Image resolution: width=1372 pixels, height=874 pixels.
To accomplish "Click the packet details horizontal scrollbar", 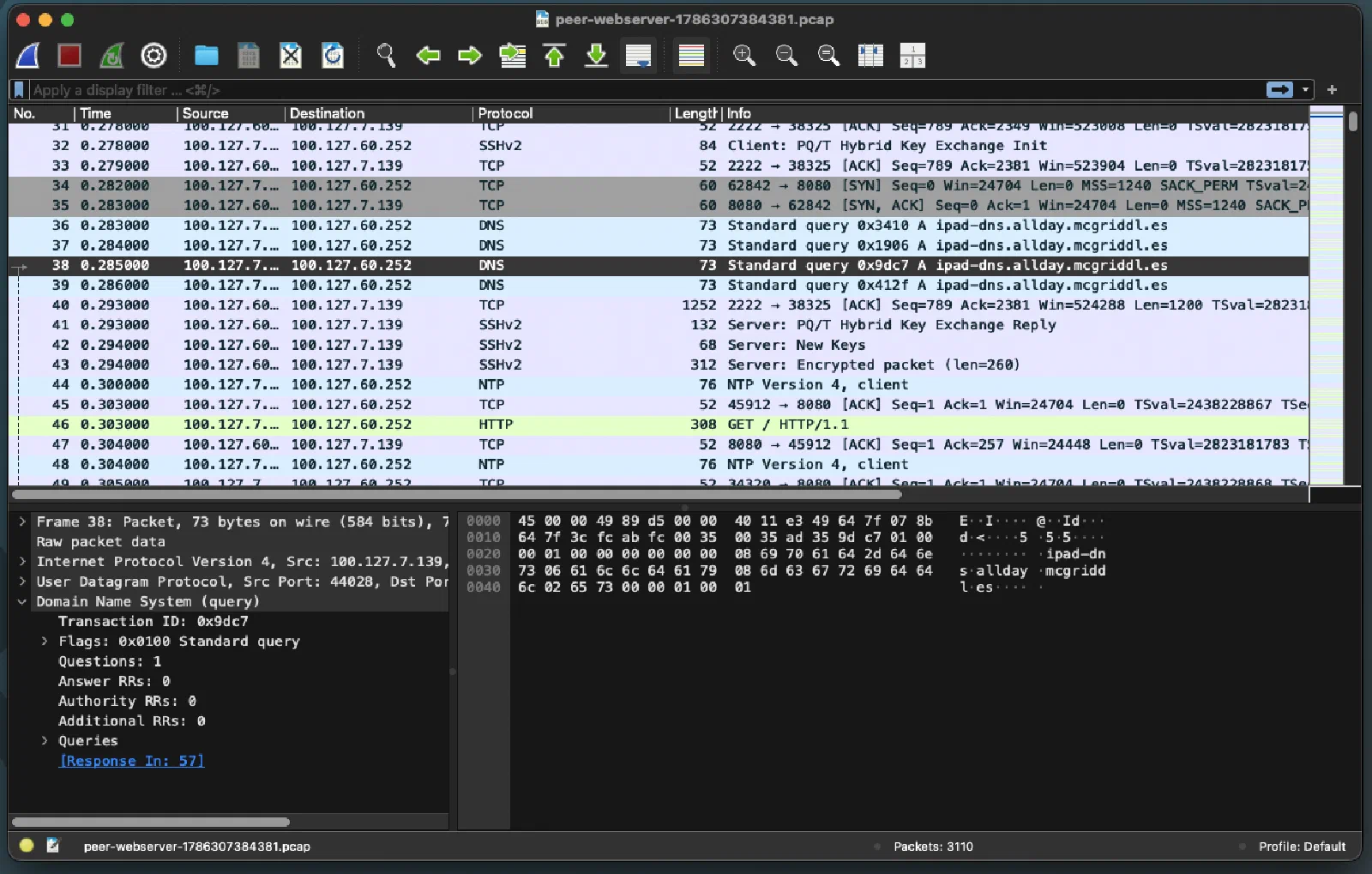I will point(151,822).
